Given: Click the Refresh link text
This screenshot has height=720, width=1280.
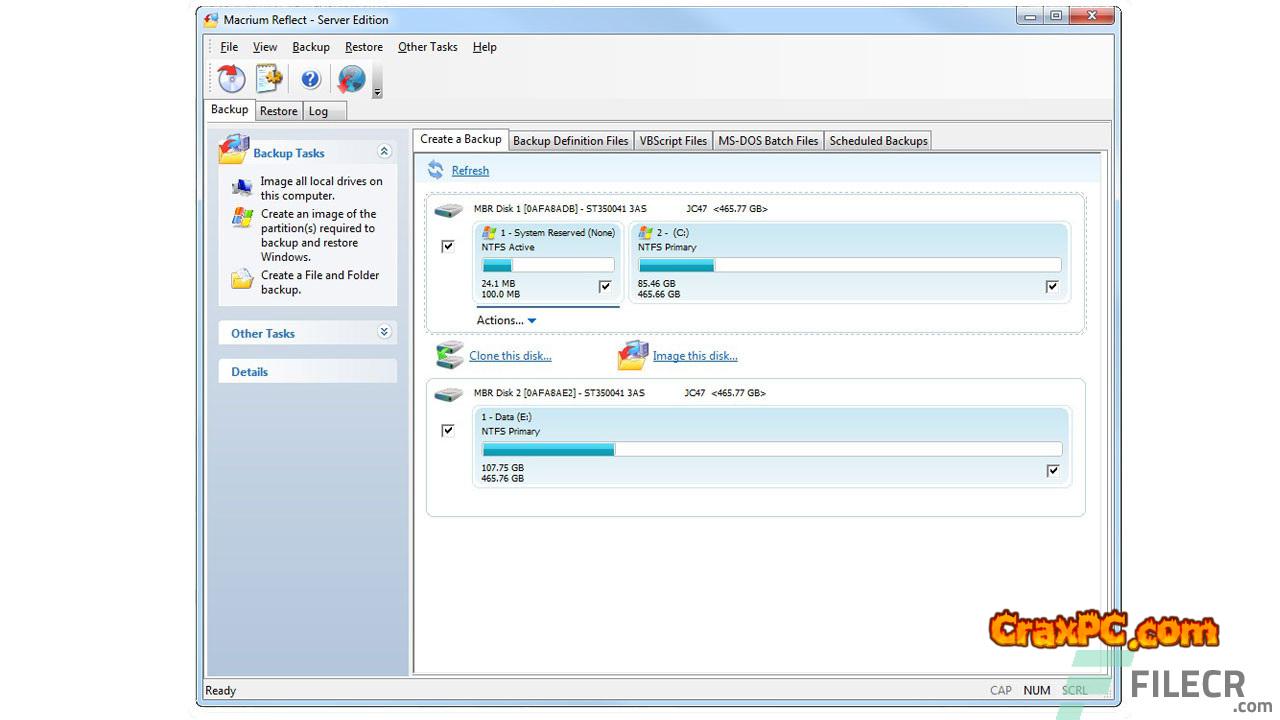Looking at the screenshot, I should click(470, 171).
